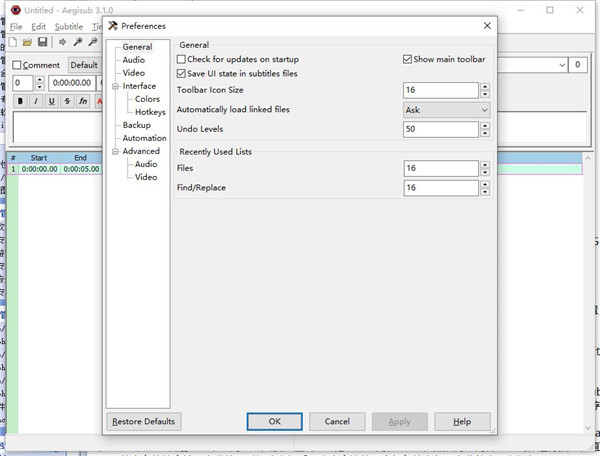Decrease Find/Replace list count

485,192
